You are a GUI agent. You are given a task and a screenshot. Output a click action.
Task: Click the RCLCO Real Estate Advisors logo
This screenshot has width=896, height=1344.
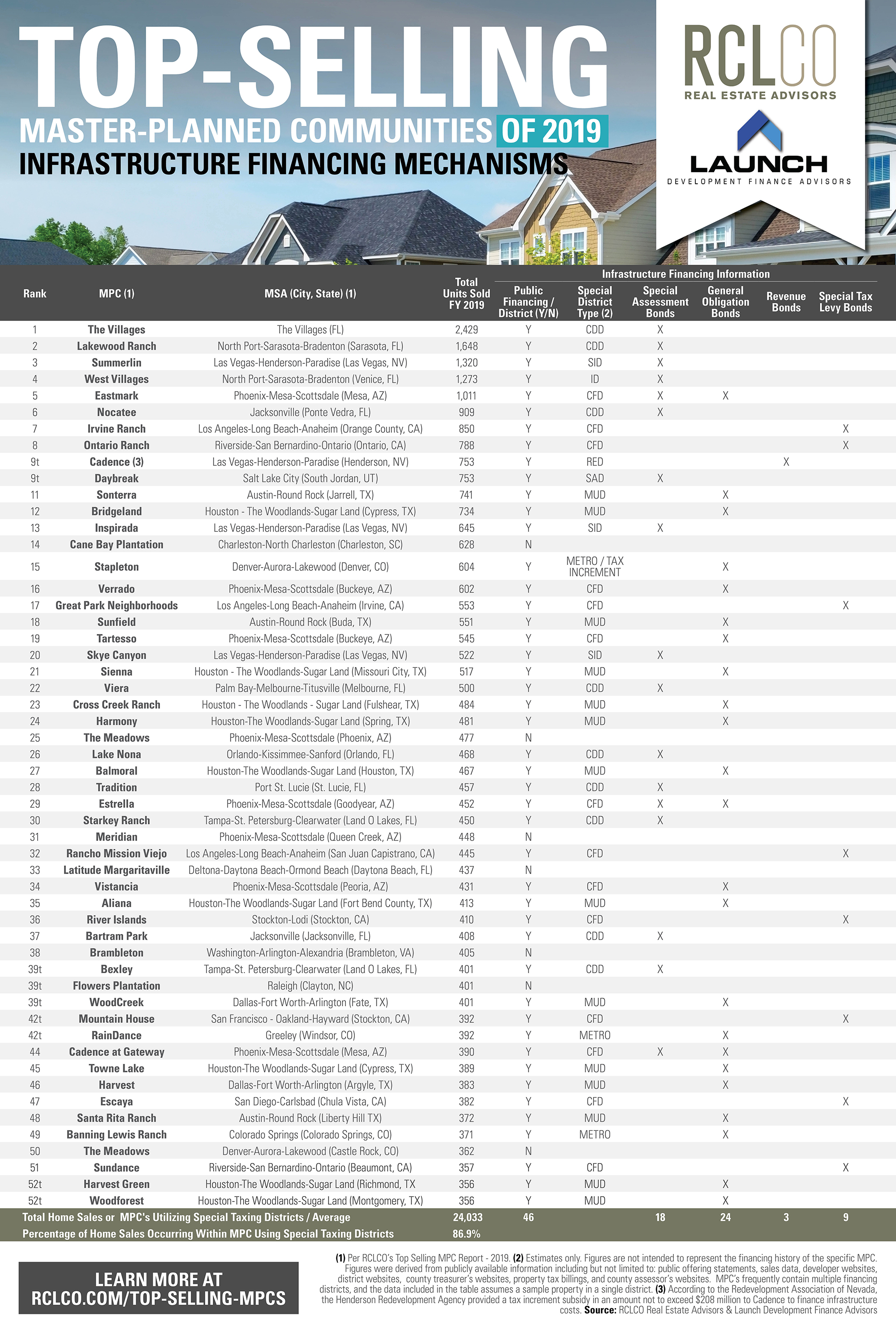pyautogui.click(x=760, y=62)
